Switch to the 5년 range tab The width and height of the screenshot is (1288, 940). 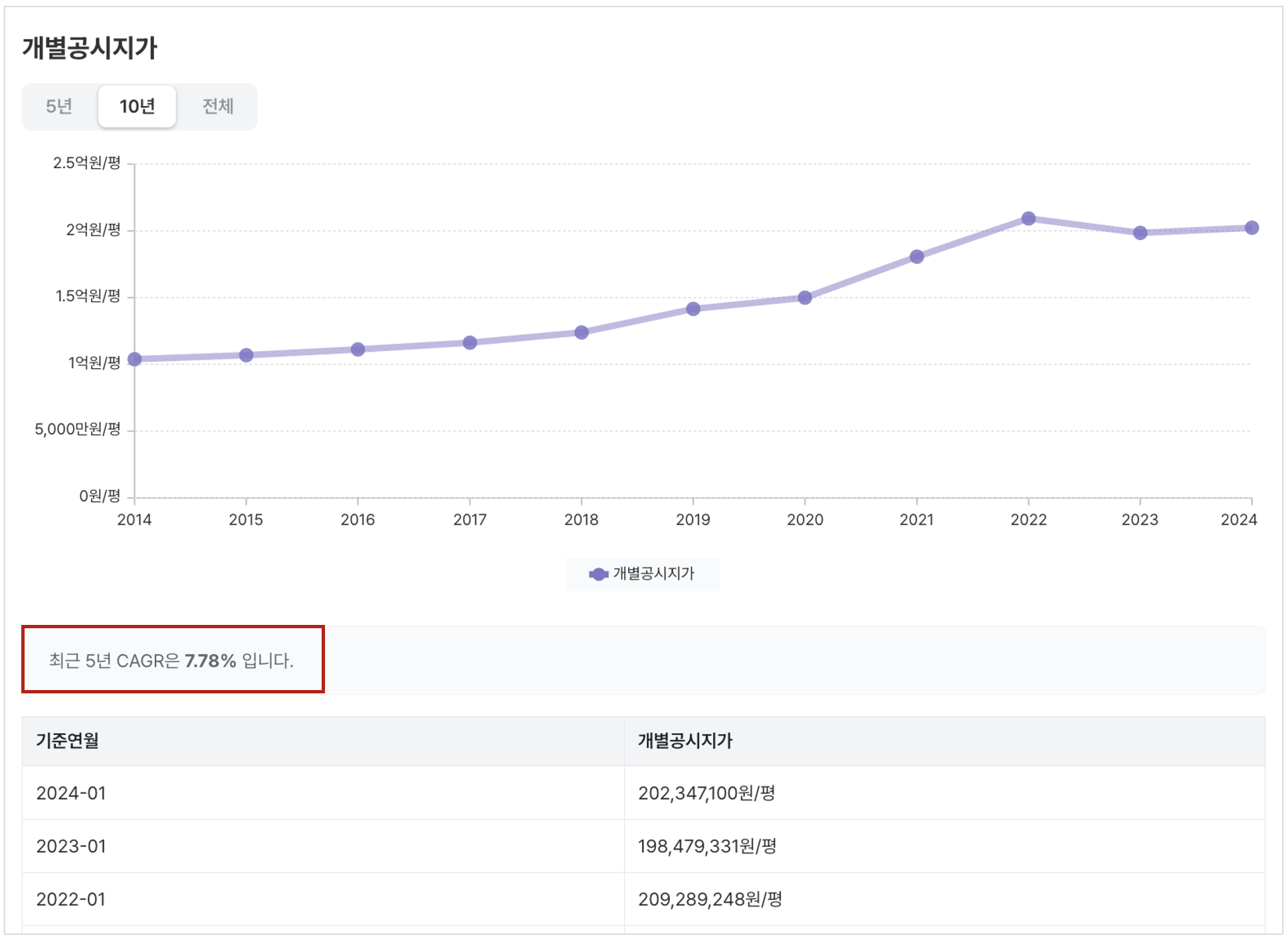pos(59,106)
